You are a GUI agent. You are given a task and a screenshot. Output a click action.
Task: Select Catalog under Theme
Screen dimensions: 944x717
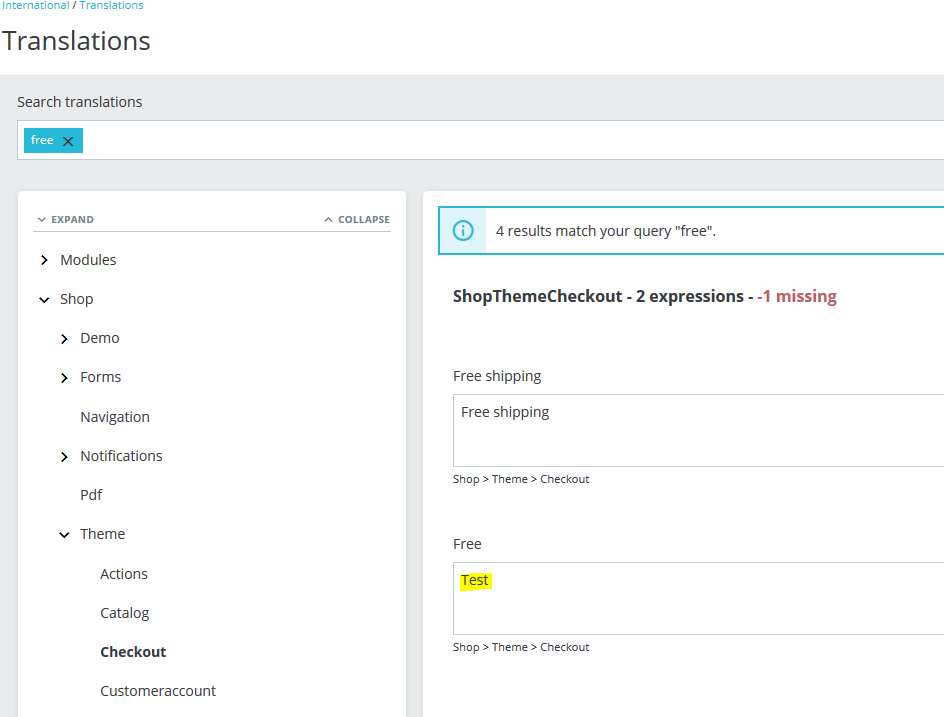[x=125, y=613]
